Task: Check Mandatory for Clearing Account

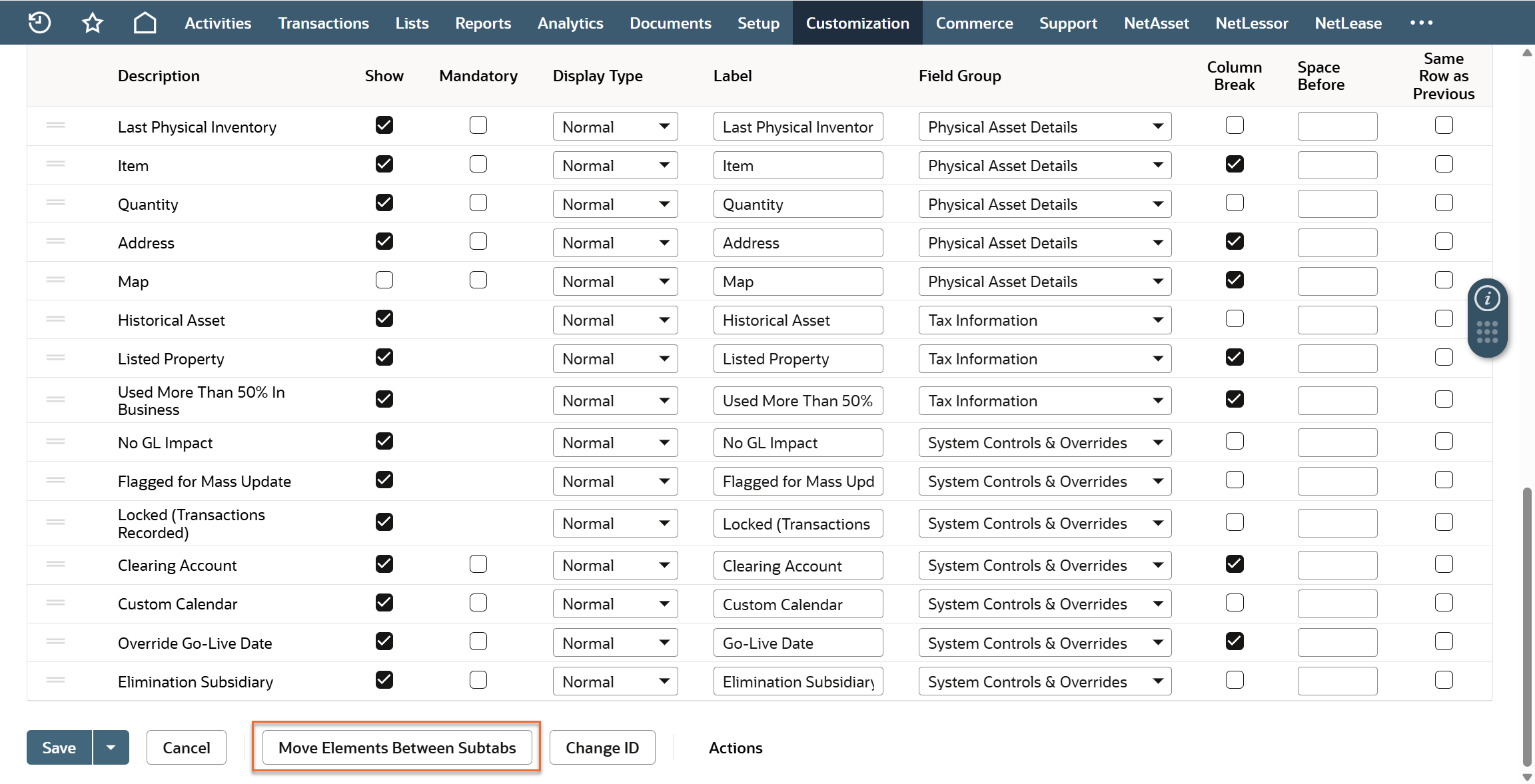Action: (478, 564)
